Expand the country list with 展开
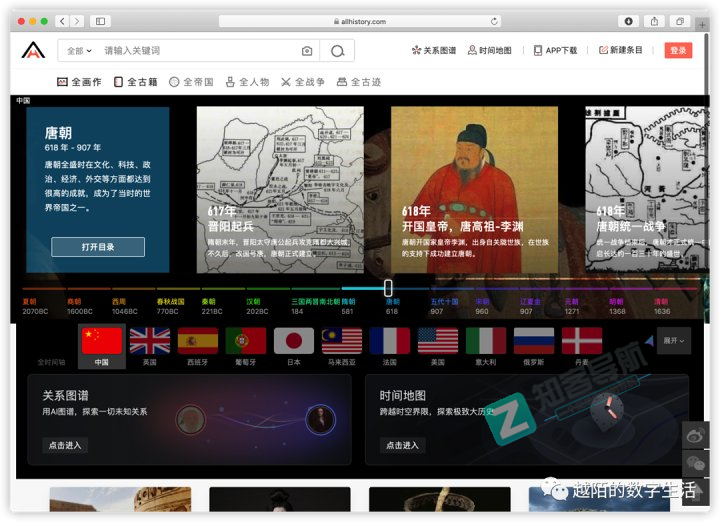The image size is (720, 522). tap(675, 341)
